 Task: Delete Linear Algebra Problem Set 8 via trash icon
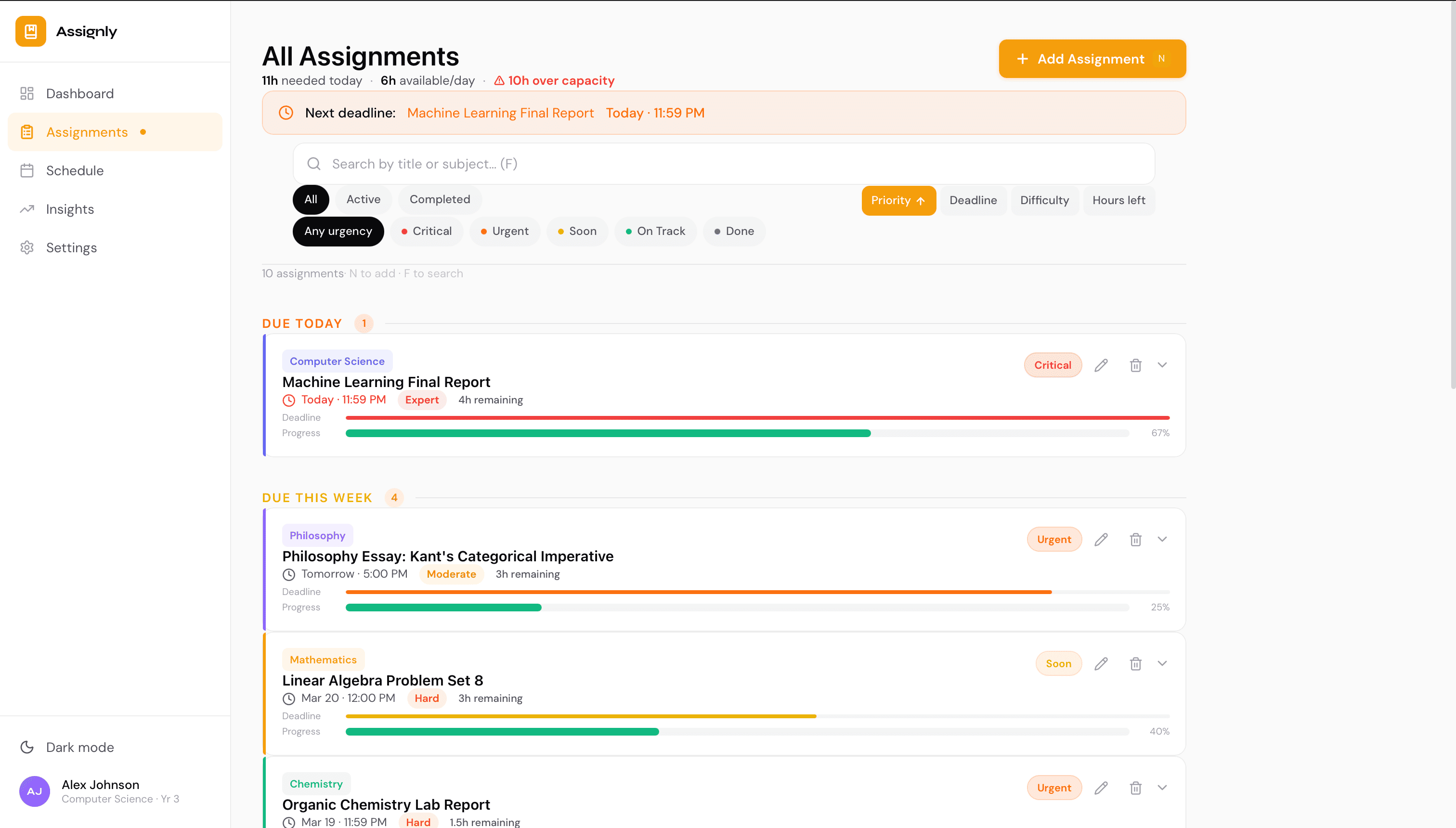1135,663
